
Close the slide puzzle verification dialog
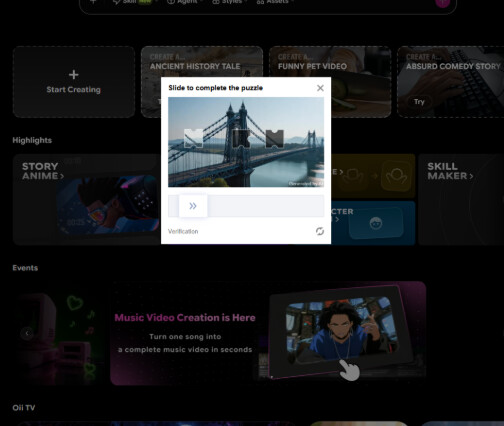320,88
